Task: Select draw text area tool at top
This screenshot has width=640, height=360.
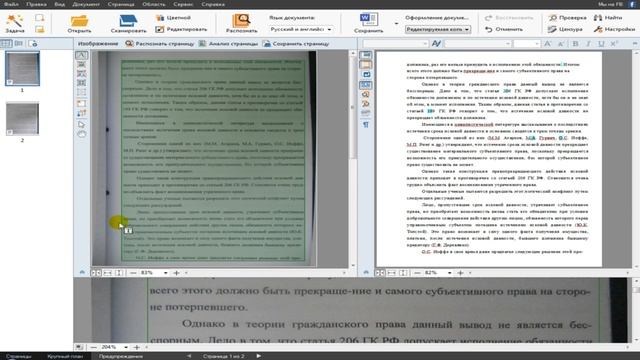Action: point(82,55)
